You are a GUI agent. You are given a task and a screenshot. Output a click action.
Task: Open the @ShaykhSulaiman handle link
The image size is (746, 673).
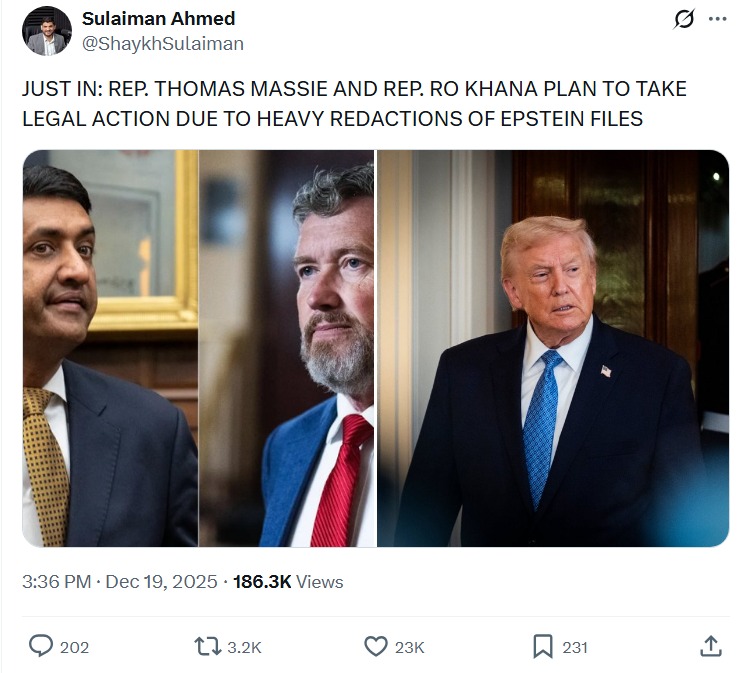coord(163,44)
